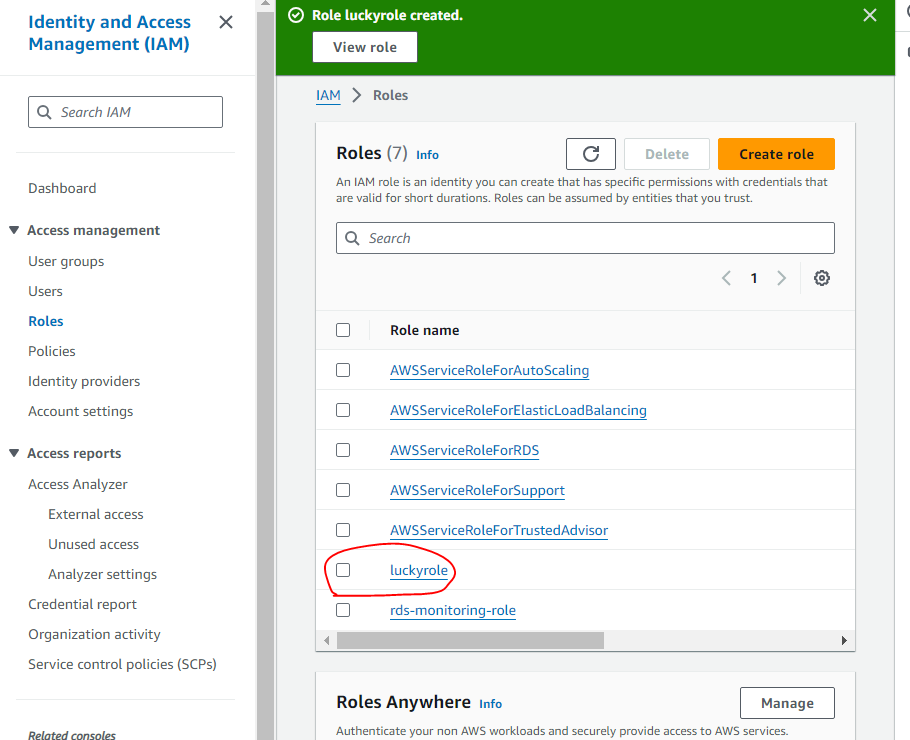Open User groups page

(x=66, y=262)
